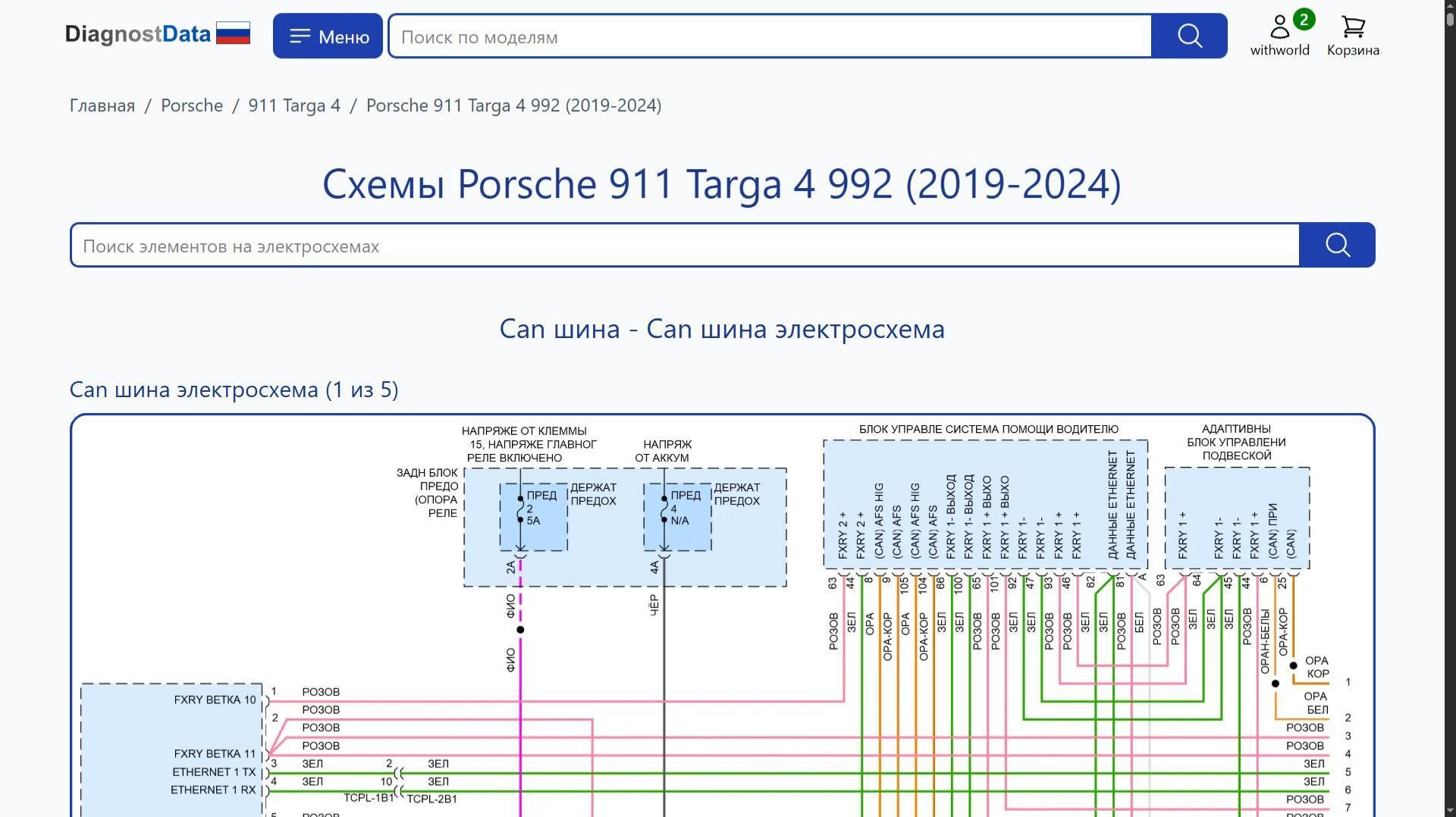Click the 'FXRY ВЕТКА 10' pin label

[x=215, y=700]
